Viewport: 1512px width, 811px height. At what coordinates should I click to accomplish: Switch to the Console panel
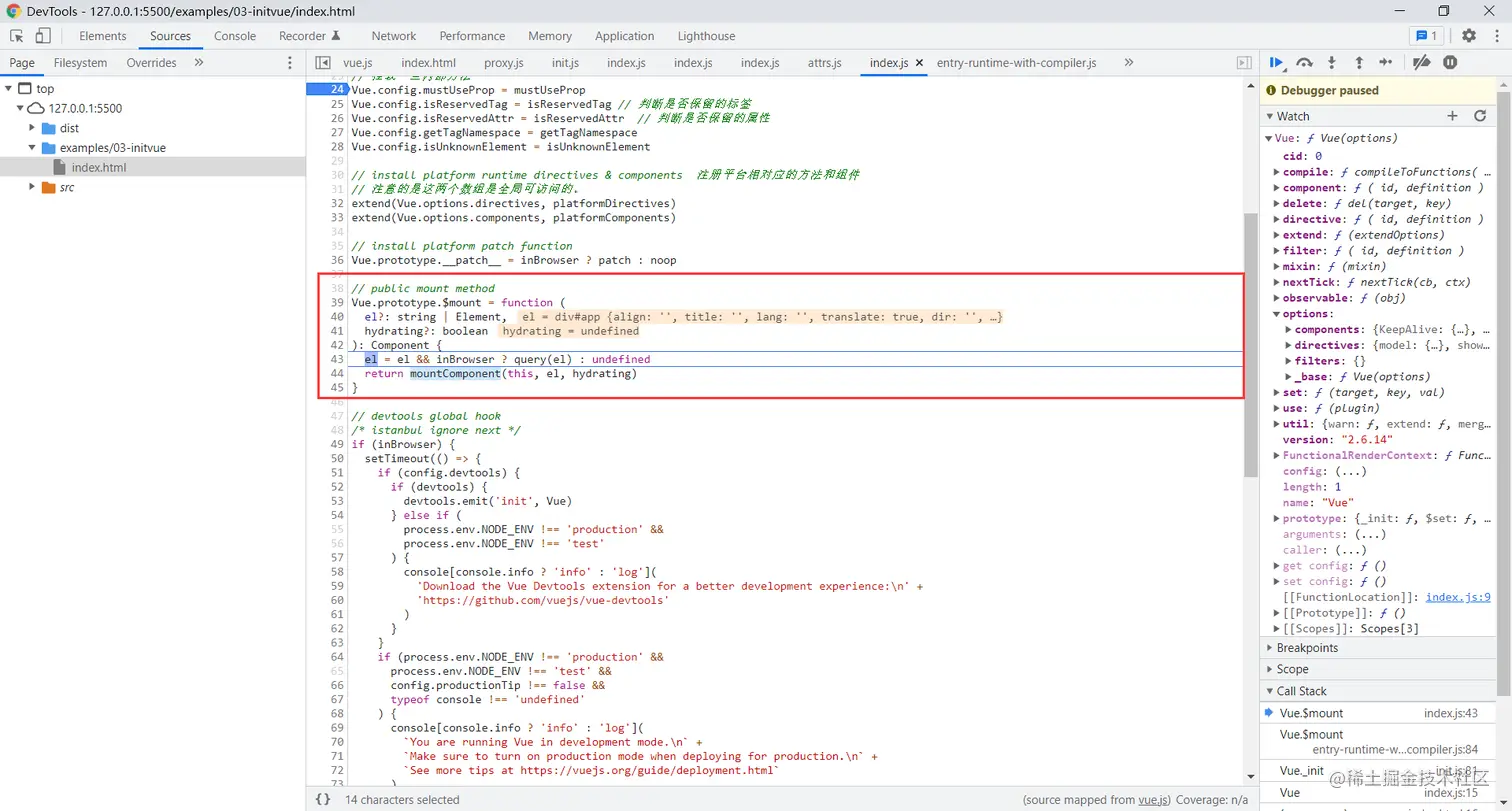(x=234, y=35)
